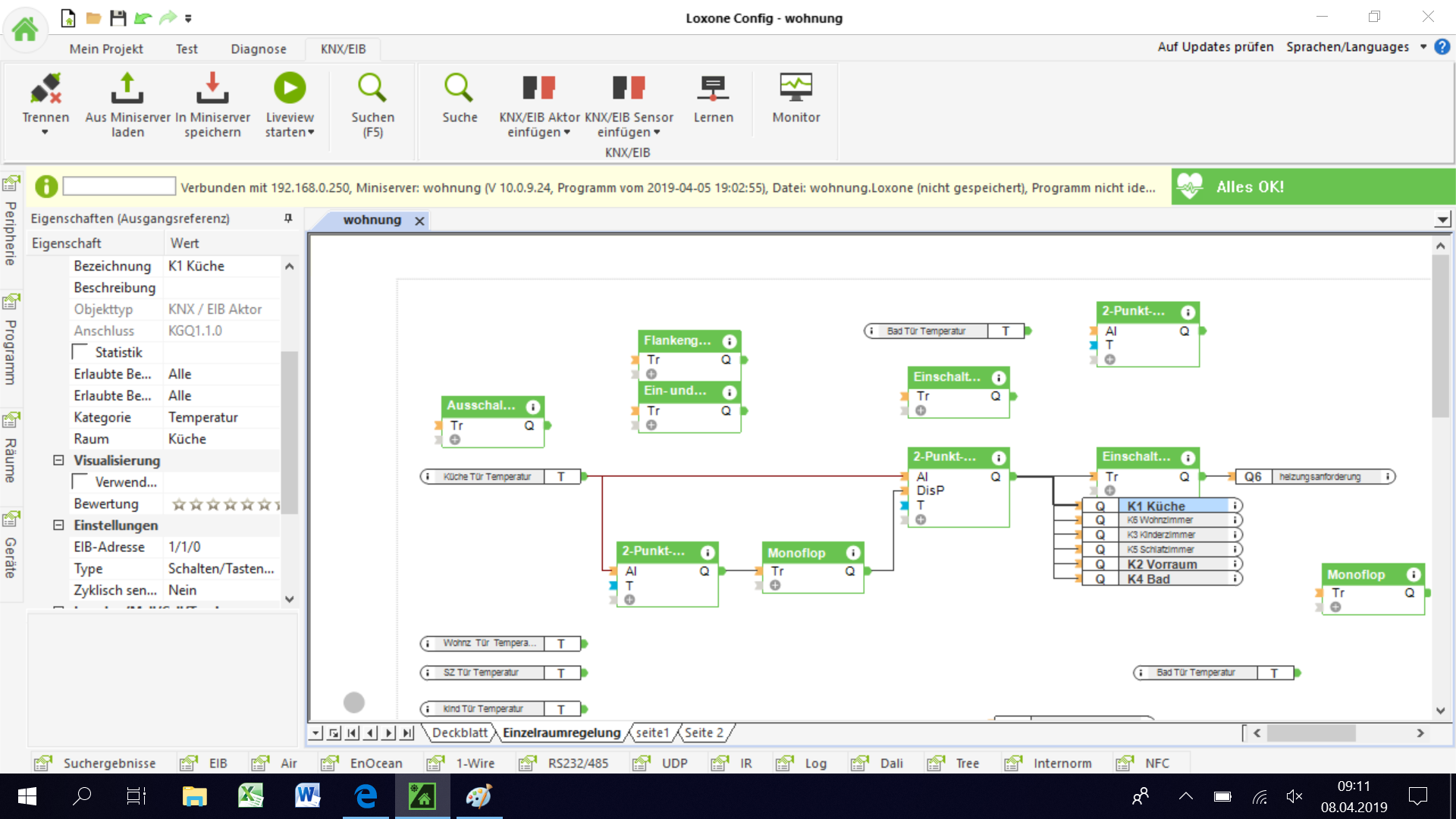
Task: Switch to the Diagnose ribbon tab
Action: click(259, 49)
